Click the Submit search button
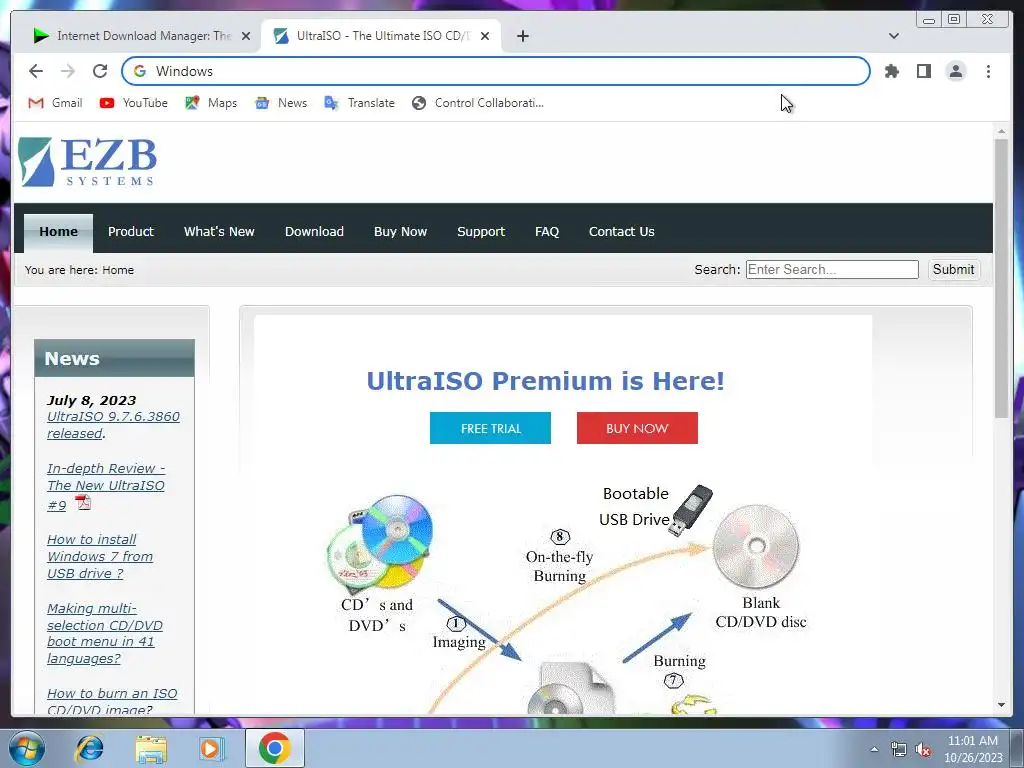Screen dimensions: 1024x768 click(x=953, y=270)
